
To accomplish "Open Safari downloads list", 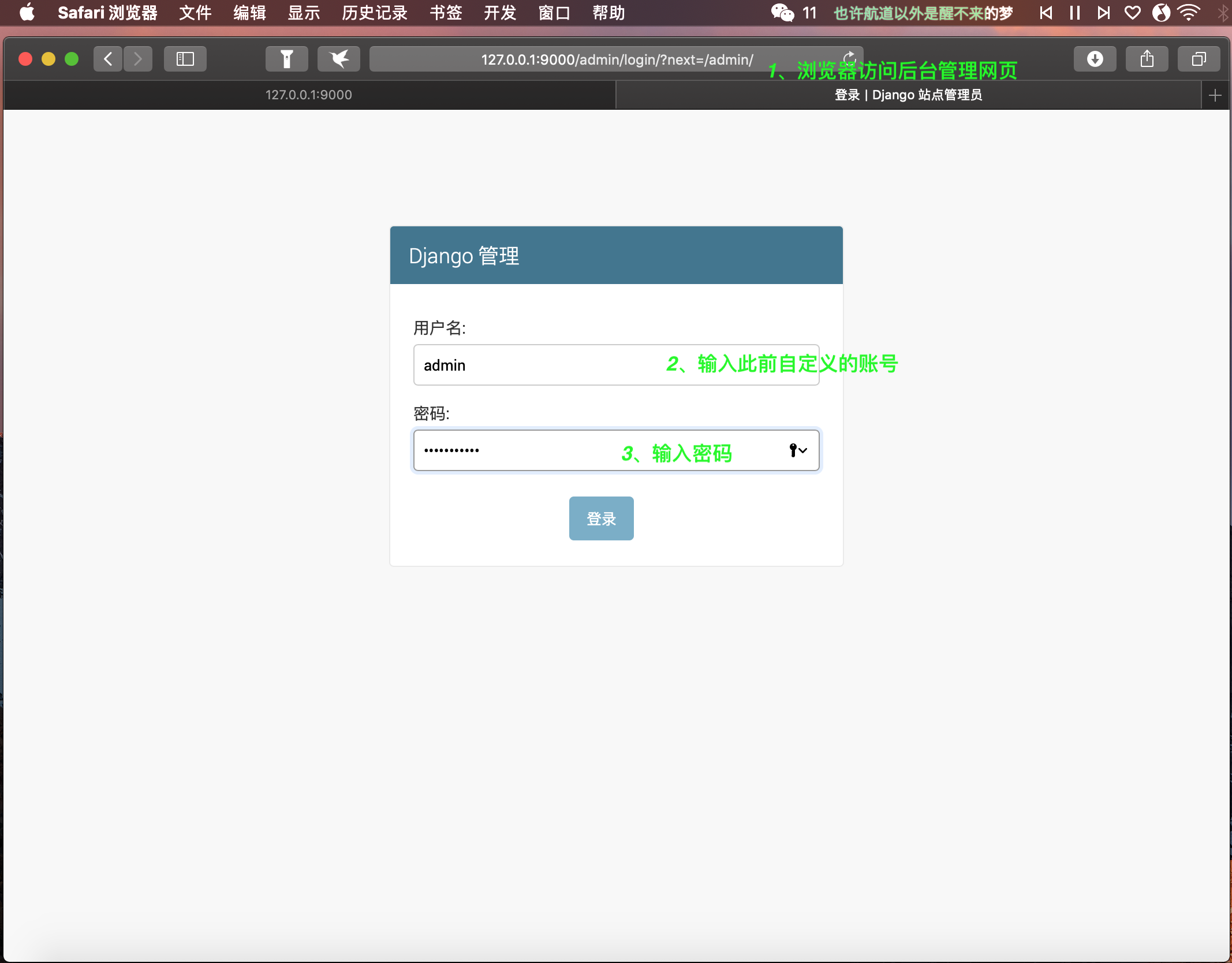I will pos(1095,59).
